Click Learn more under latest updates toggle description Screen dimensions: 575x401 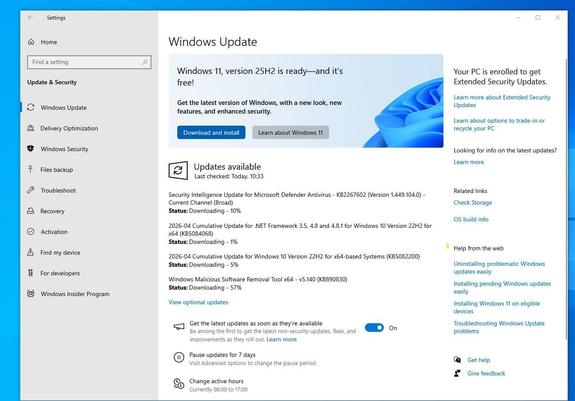click(281, 339)
